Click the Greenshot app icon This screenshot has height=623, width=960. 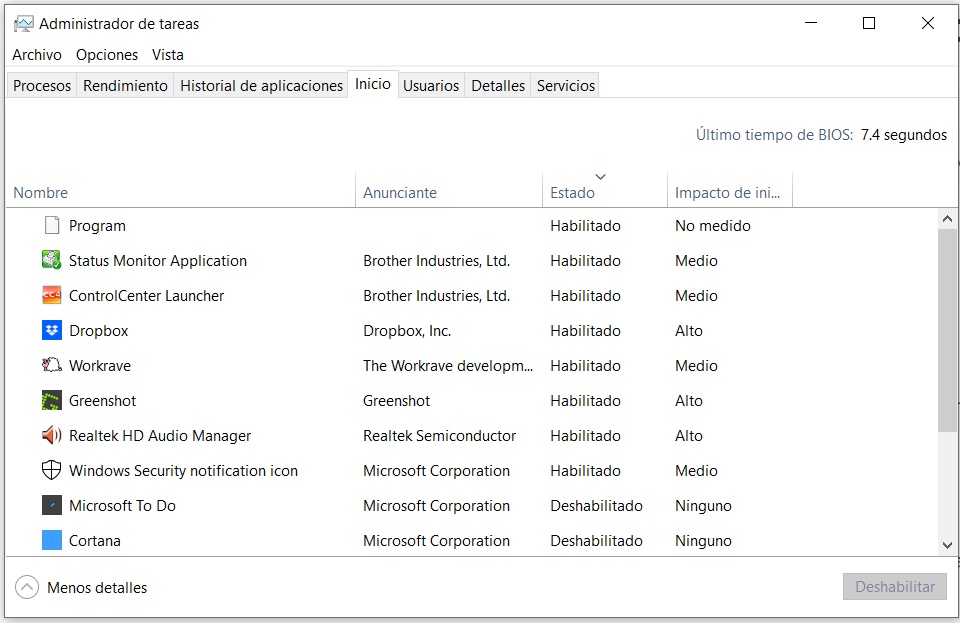(52, 401)
